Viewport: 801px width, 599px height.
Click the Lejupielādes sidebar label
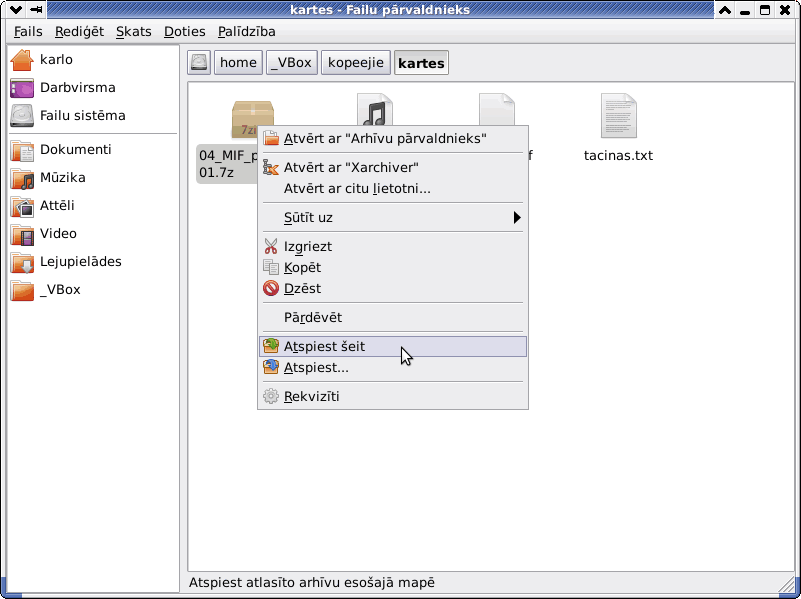tap(81, 261)
